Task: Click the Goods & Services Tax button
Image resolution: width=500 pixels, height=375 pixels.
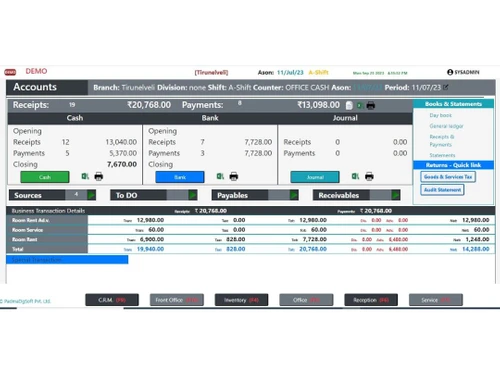Action: click(x=448, y=177)
